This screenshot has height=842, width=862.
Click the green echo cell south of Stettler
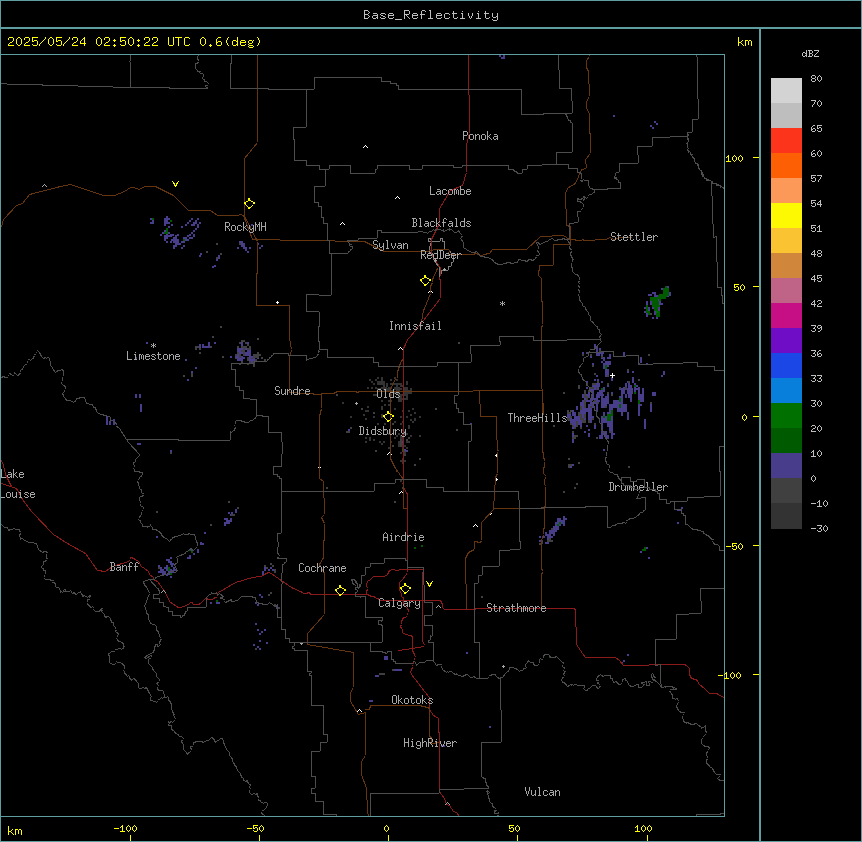(x=657, y=301)
